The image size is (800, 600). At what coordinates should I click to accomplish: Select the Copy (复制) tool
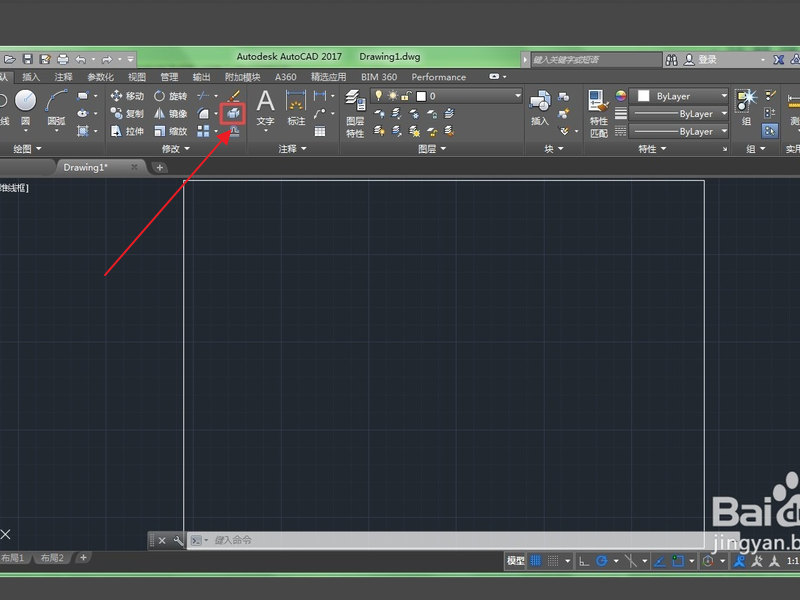click(x=127, y=113)
